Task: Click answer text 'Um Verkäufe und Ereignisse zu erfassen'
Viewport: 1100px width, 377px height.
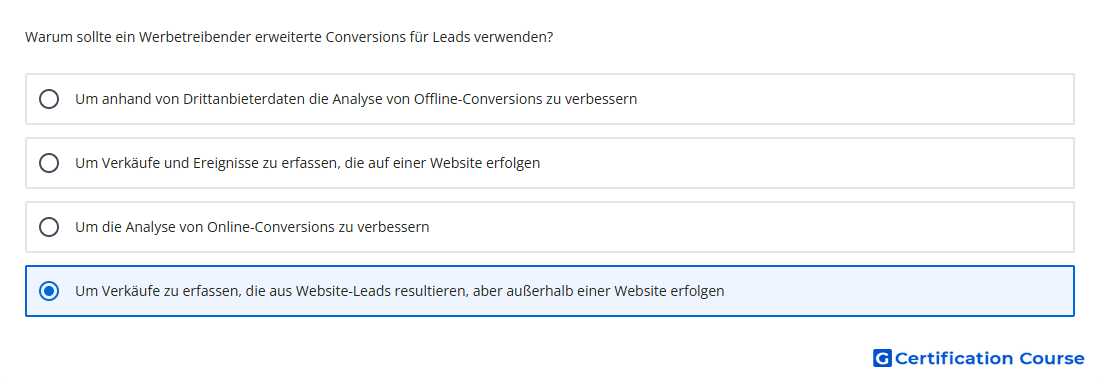Action: (307, 163)
